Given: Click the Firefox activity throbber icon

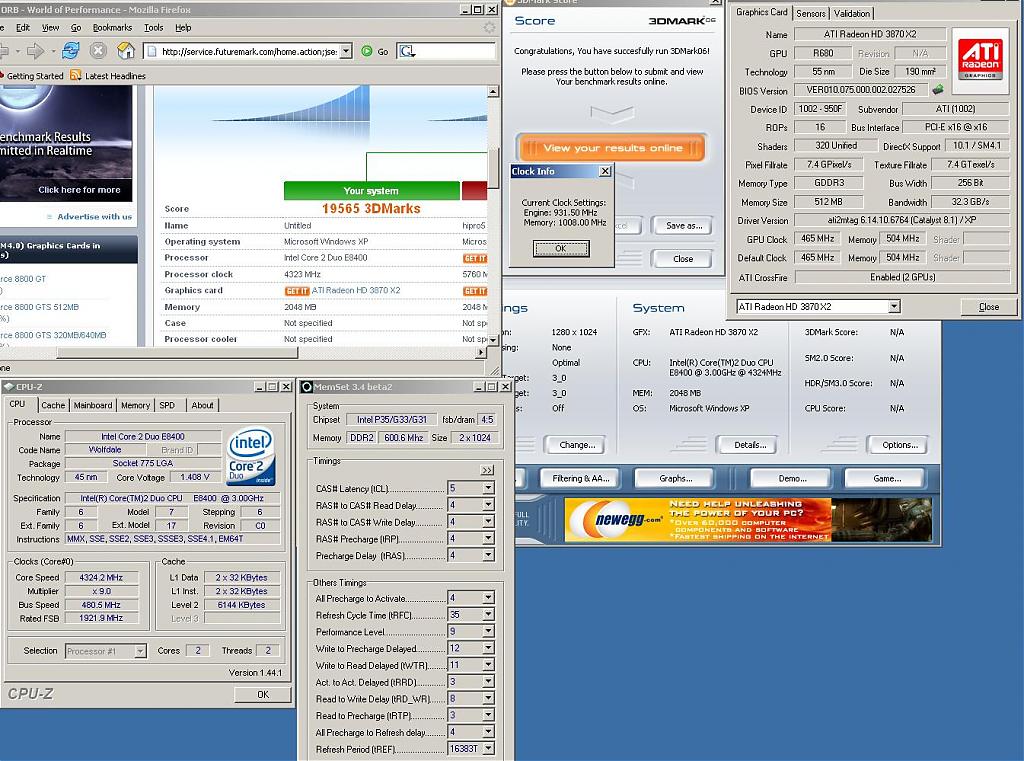Looking at the screenshot, I should click(489, 27).
